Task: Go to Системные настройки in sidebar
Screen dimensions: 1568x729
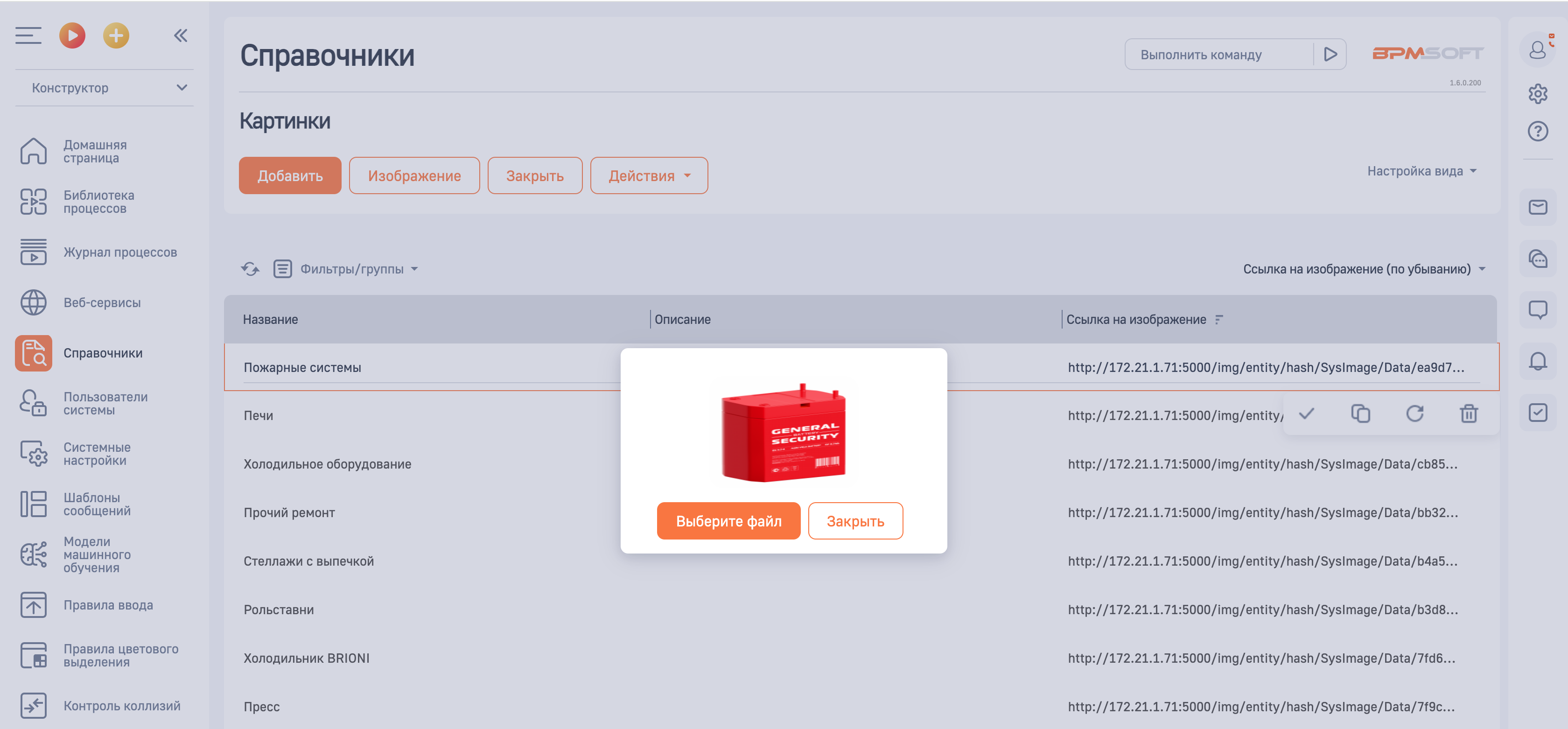Action: coord(97,454)
